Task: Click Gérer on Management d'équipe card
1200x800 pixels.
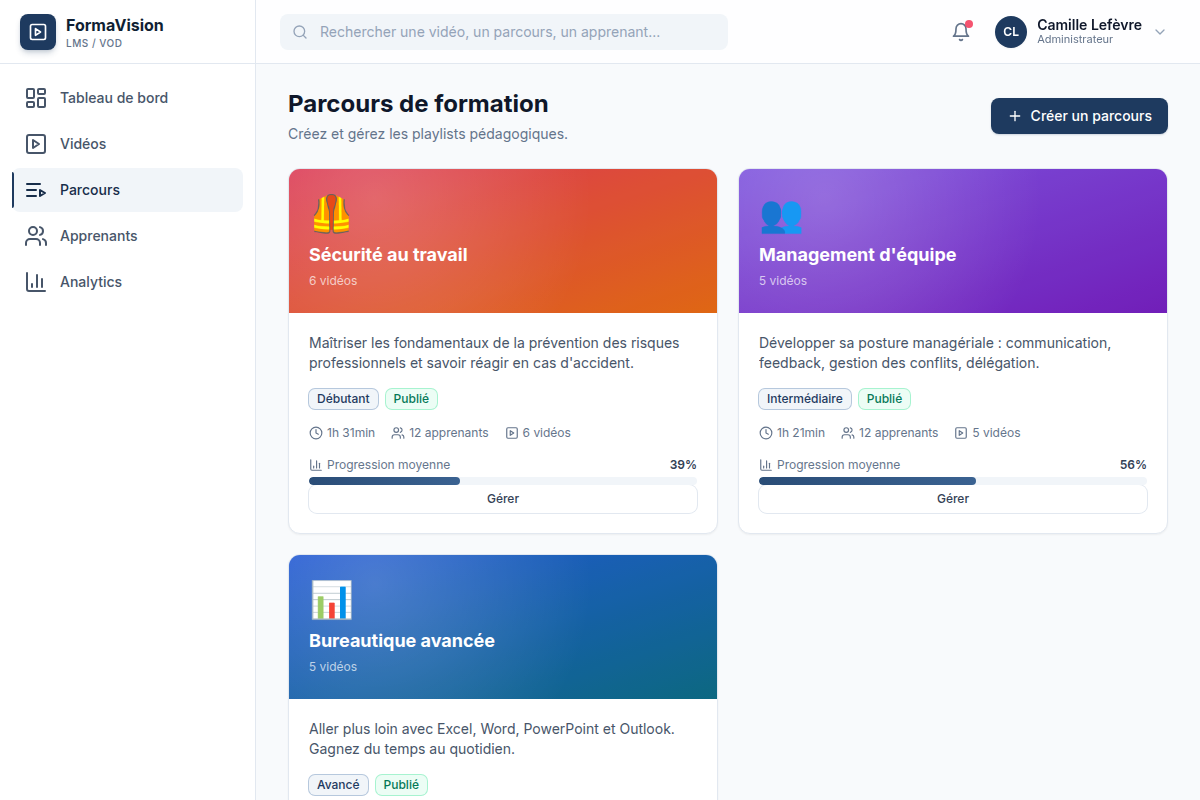Action: (953, 499)
